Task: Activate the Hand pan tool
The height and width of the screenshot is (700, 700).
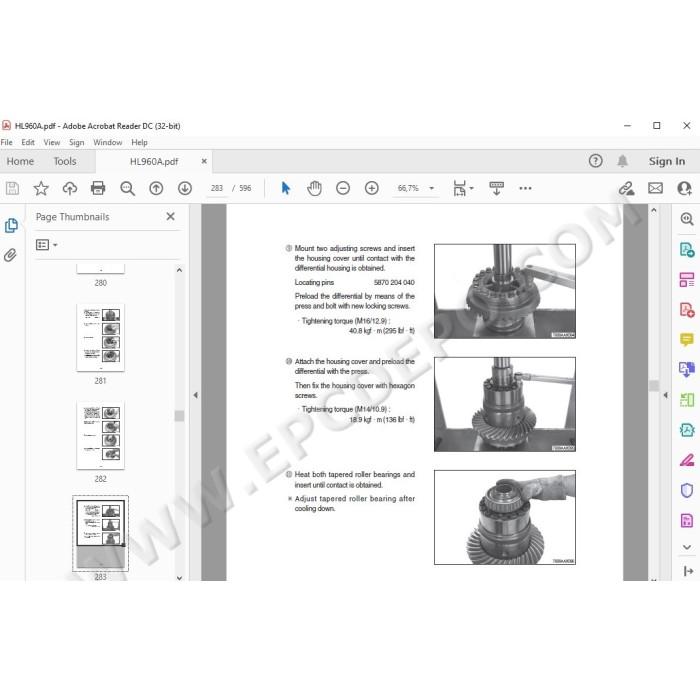Action: pos(314,188)
